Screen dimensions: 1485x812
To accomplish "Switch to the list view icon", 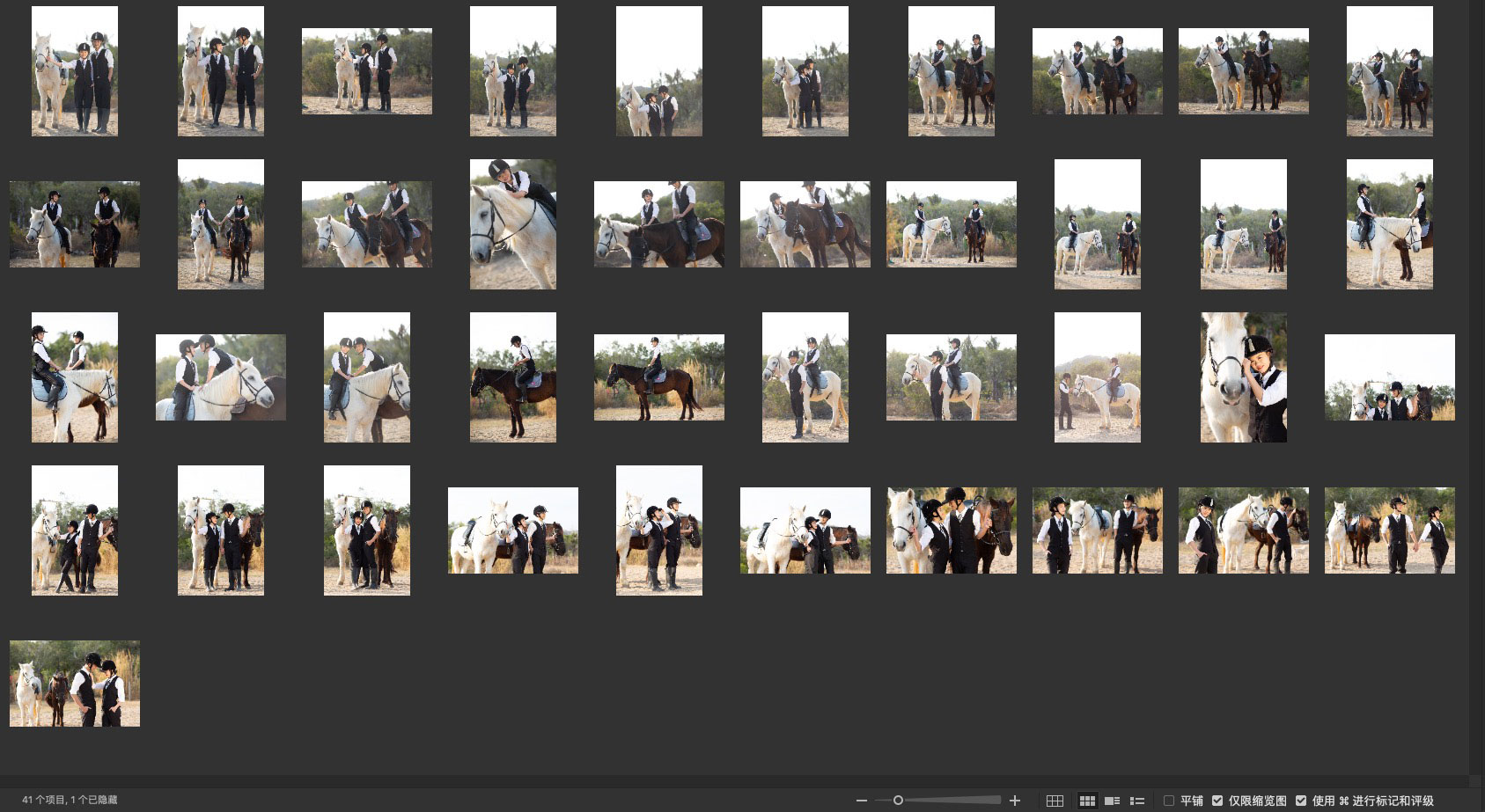I will click(x=1137, y=801).
